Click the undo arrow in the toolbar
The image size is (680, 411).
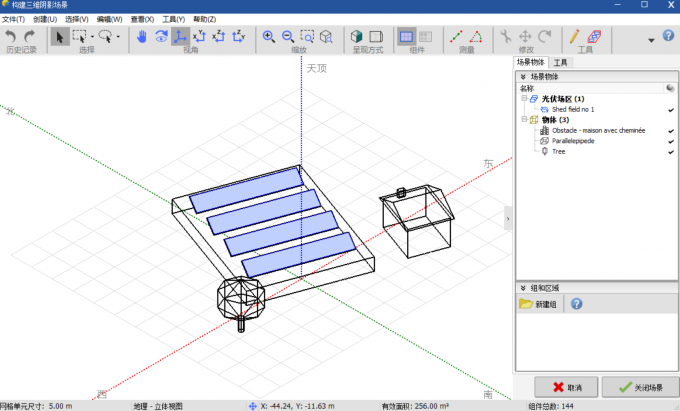click(11, 37)
